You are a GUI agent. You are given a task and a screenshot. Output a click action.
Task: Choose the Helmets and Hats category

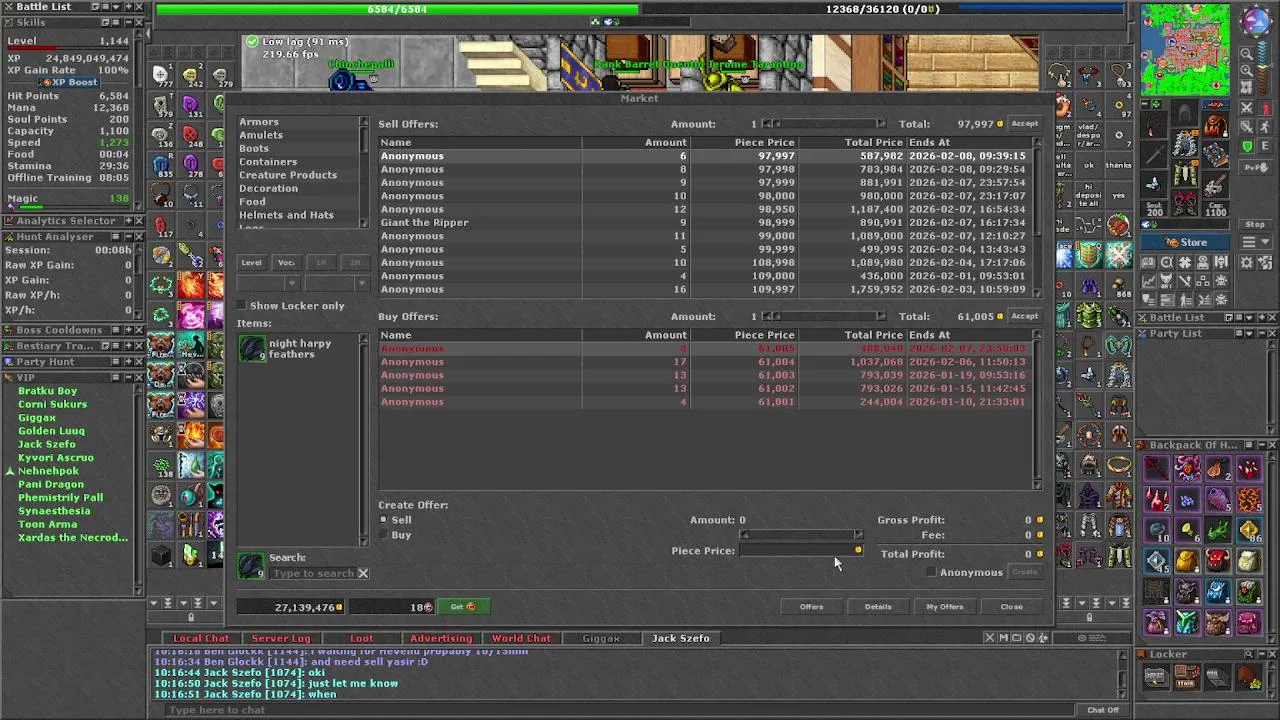coord(286,215)
